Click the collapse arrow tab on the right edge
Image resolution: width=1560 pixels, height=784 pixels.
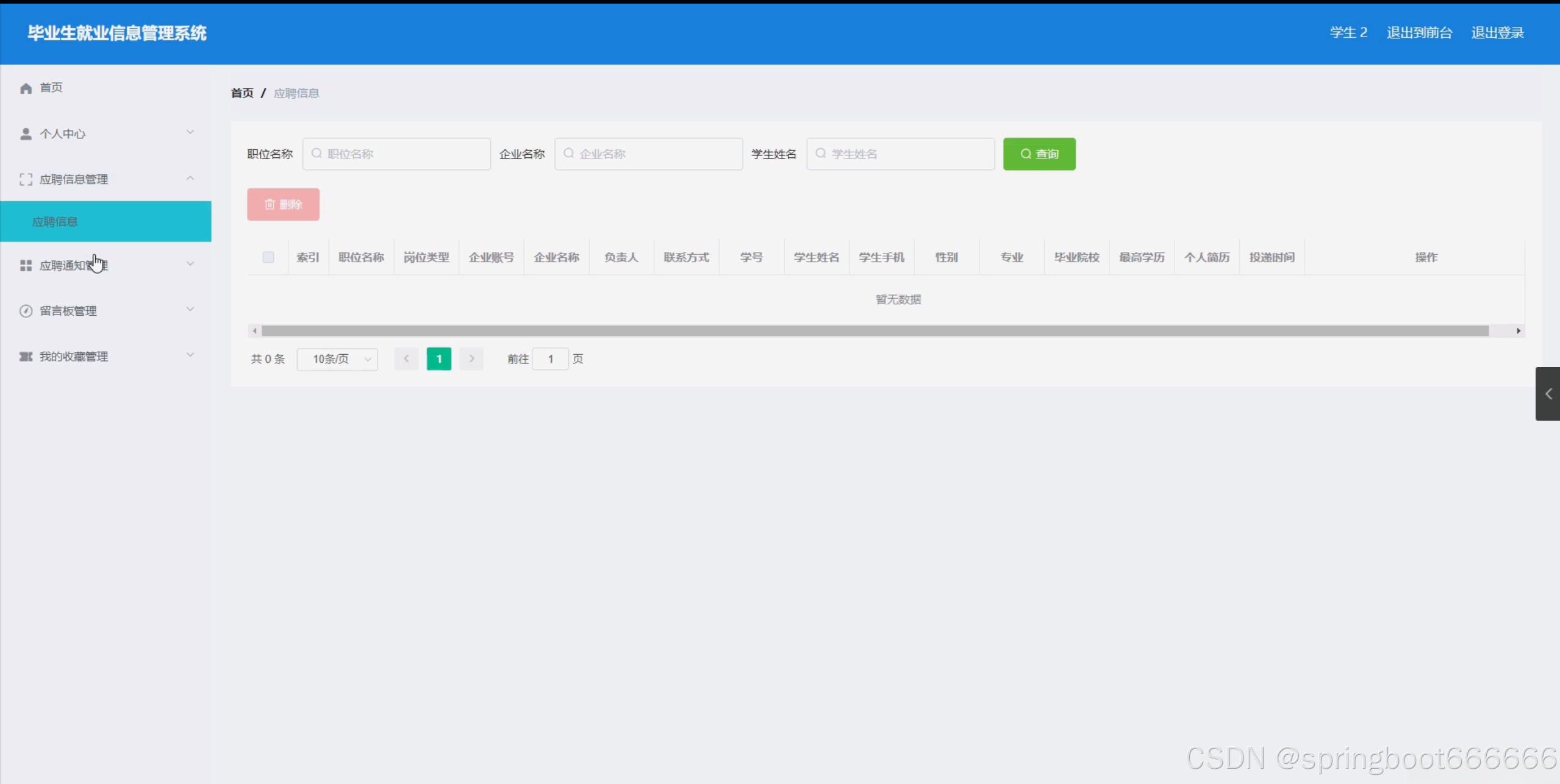pyautogui.click(x=1548, y=394)
